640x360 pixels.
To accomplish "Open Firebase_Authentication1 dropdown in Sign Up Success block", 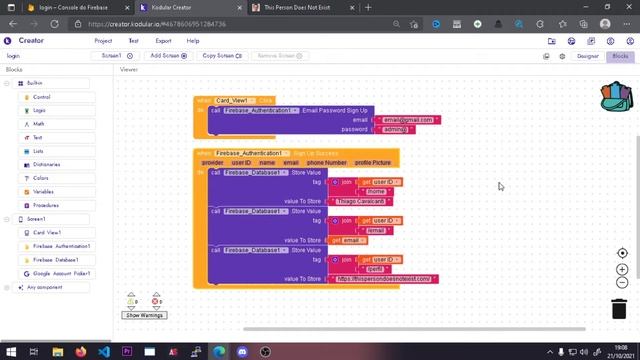I will 252,153.
